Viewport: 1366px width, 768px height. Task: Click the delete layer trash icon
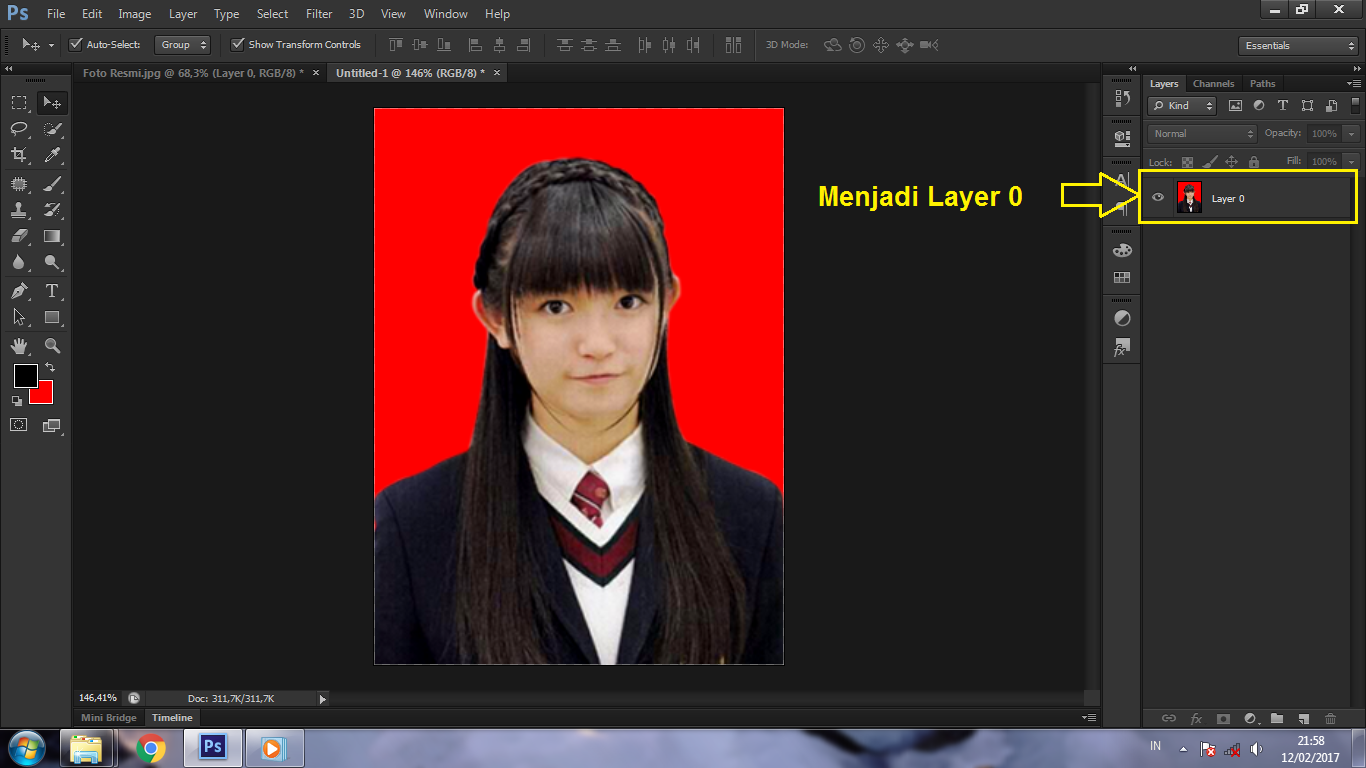(x=1330, y=718)
